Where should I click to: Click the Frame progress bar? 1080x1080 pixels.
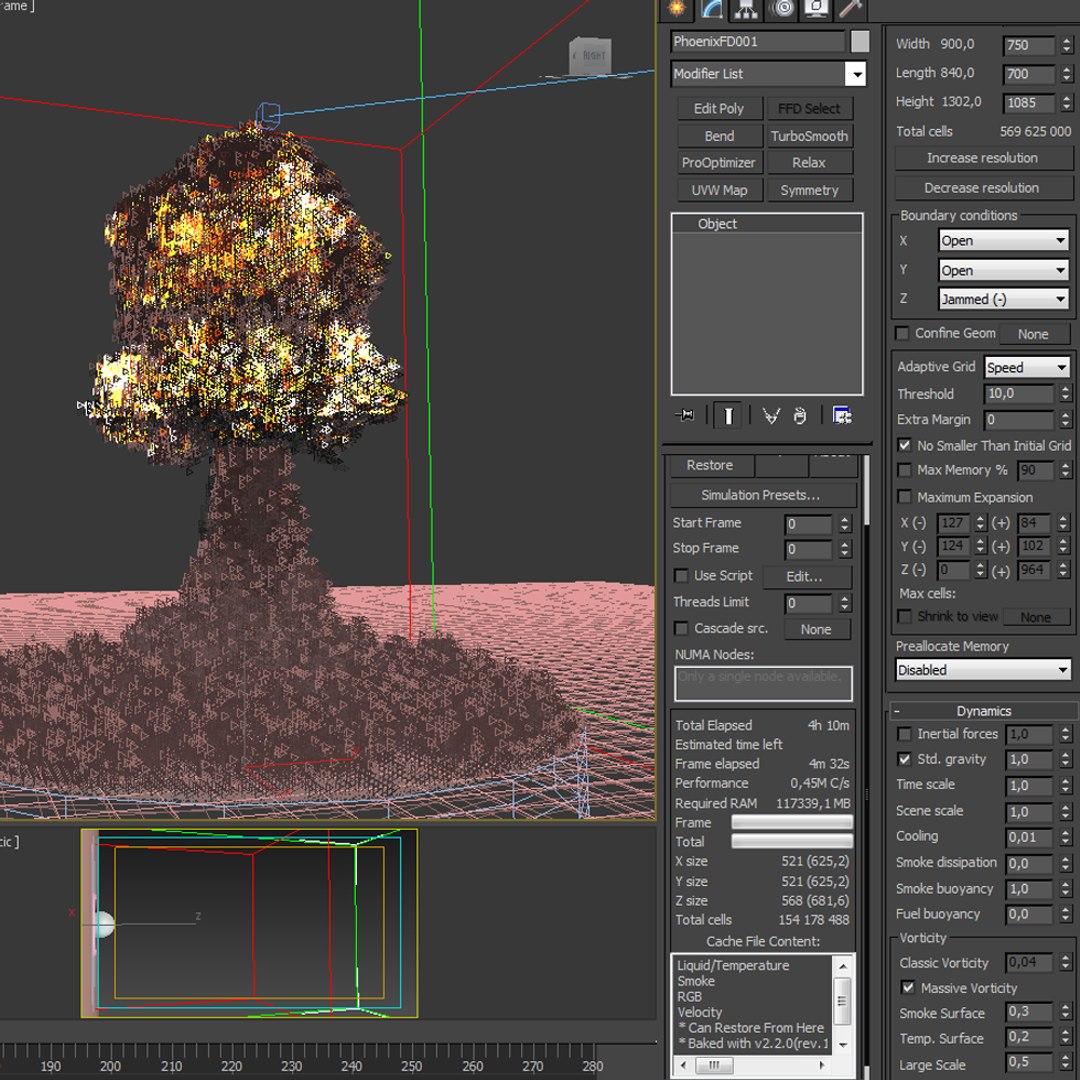pyautogui.click(x=792, y=822)
